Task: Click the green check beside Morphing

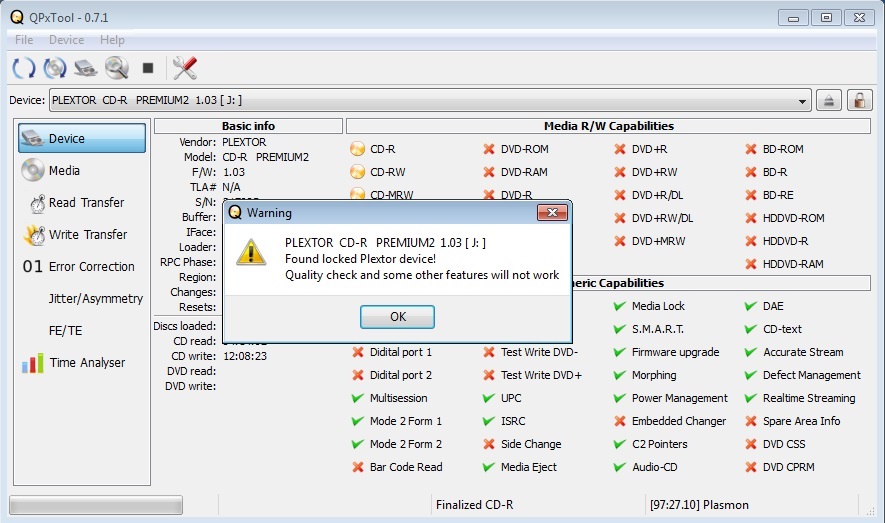Action: (620, 375)
